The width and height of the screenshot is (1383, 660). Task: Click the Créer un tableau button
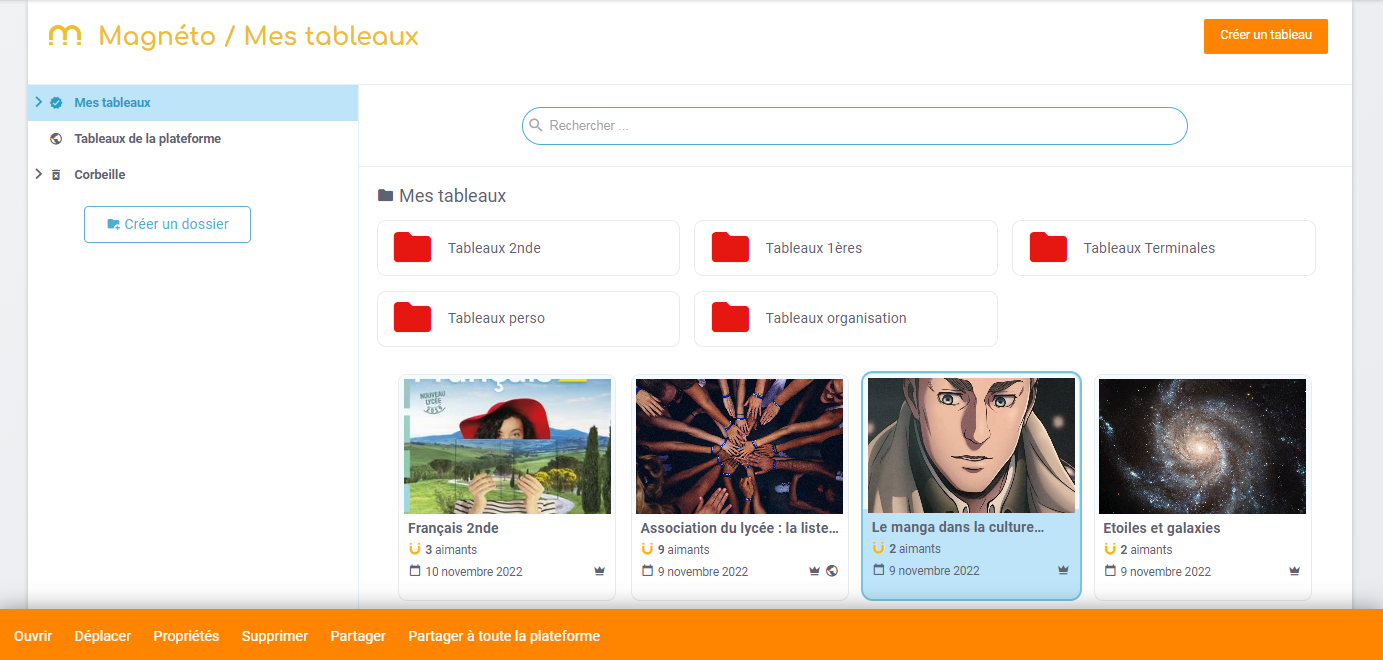coord(1266,36)
